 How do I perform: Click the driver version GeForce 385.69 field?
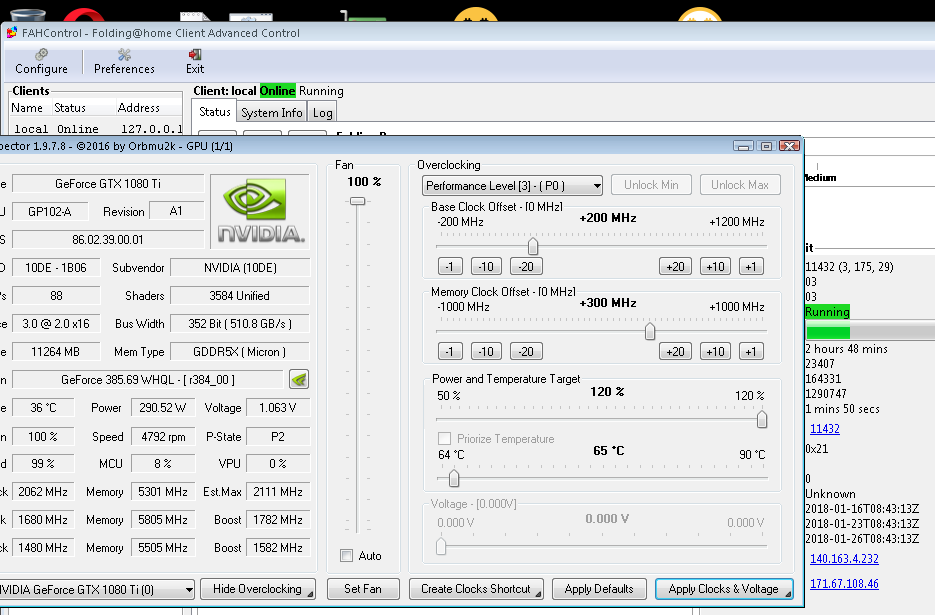click(148, 379)
